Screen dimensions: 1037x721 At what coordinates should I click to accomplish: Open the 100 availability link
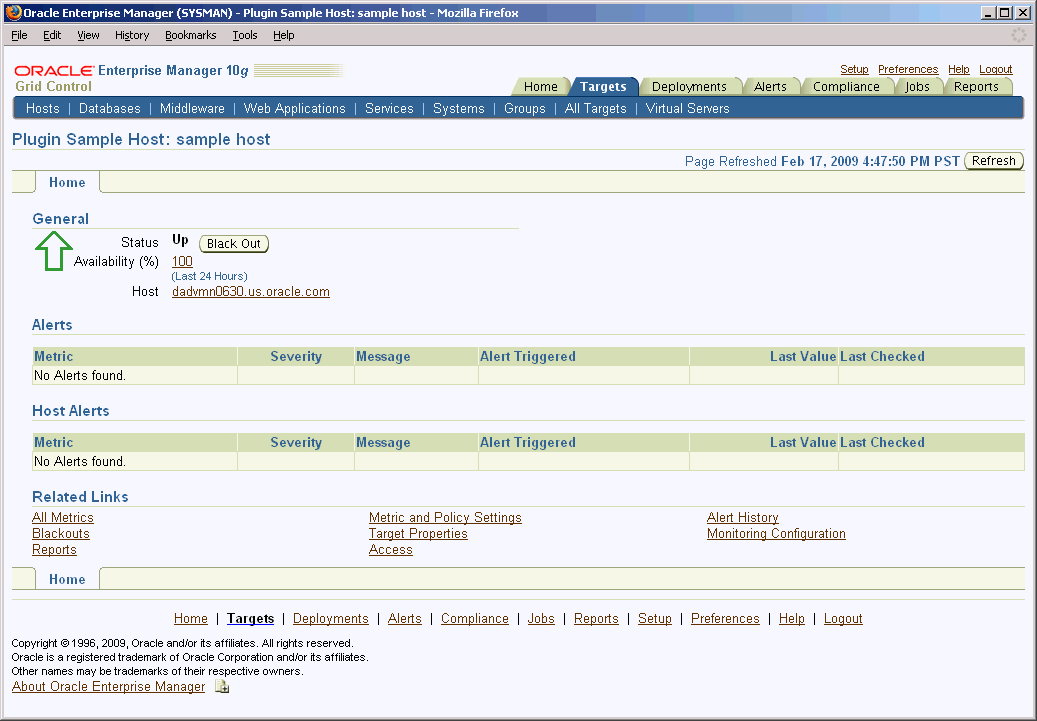(182, 262)
